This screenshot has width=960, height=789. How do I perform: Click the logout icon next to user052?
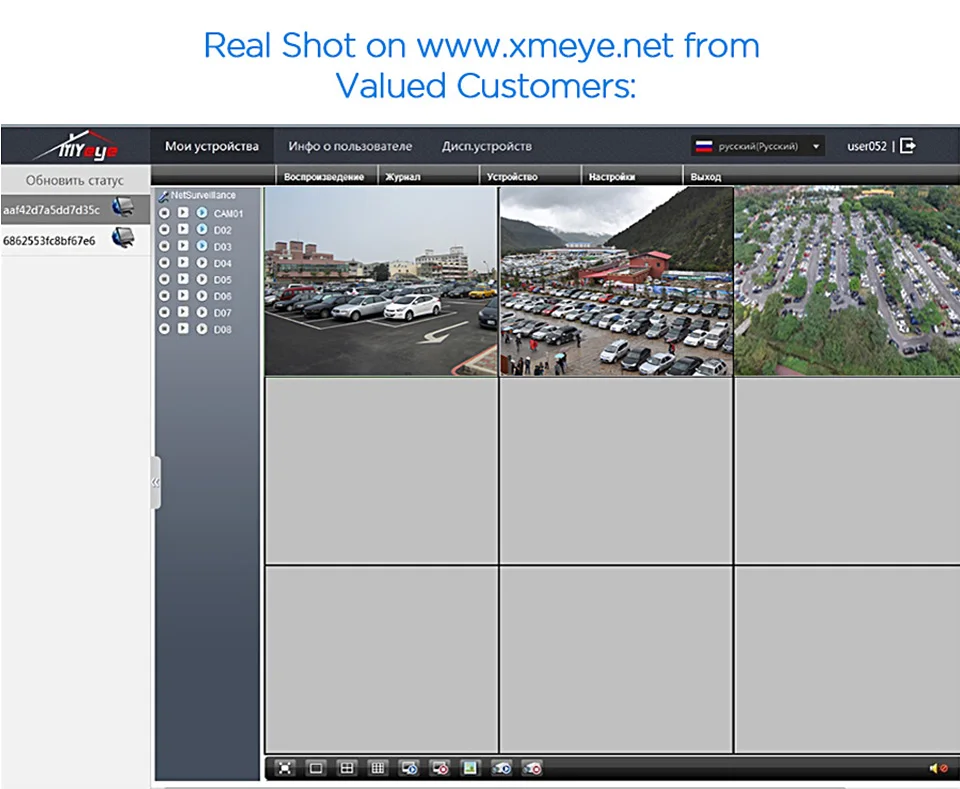click(908, 146)
